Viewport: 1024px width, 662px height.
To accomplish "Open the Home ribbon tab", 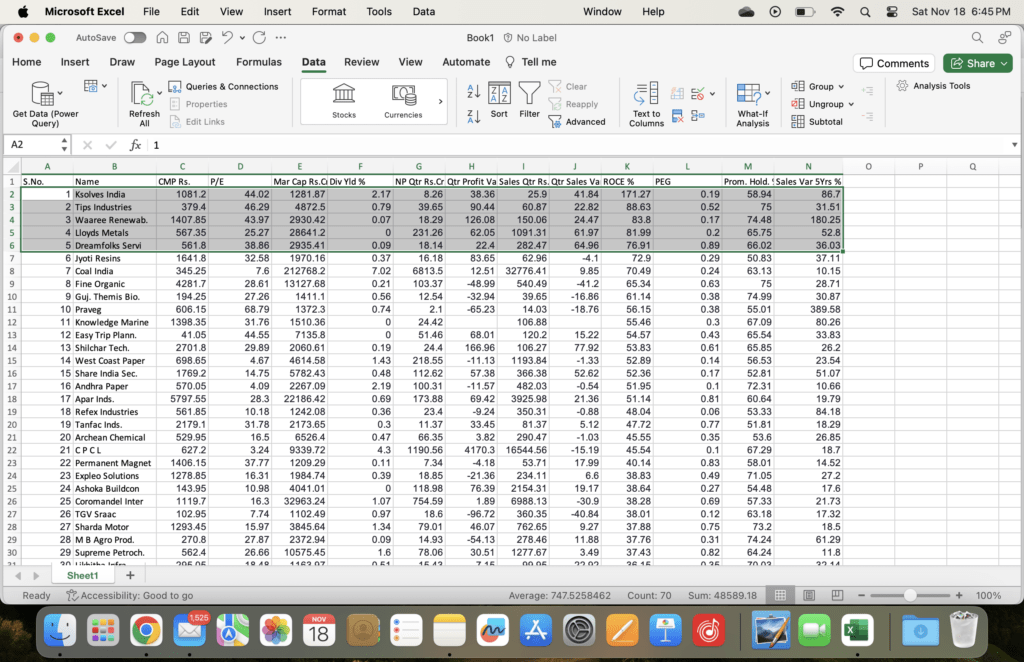I will click(27, 62).
